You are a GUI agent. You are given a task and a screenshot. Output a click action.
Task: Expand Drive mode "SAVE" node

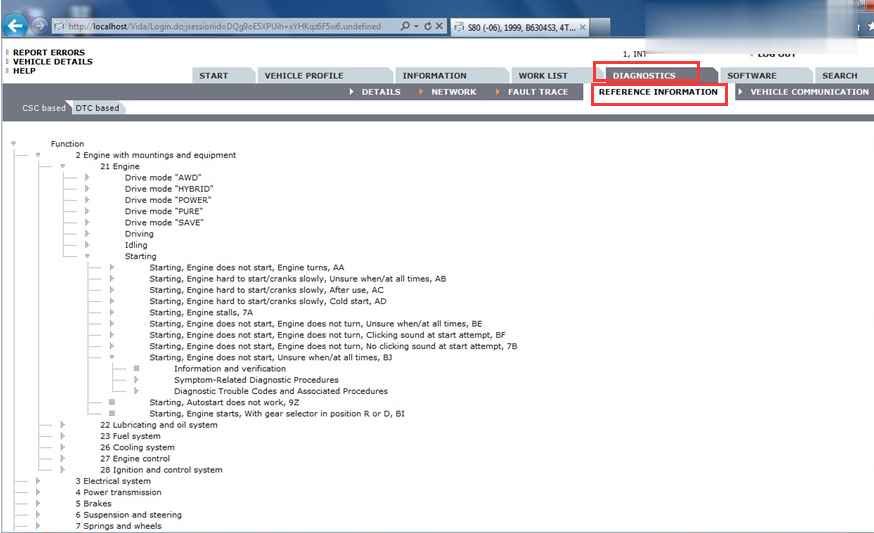[x=87, y=222]
